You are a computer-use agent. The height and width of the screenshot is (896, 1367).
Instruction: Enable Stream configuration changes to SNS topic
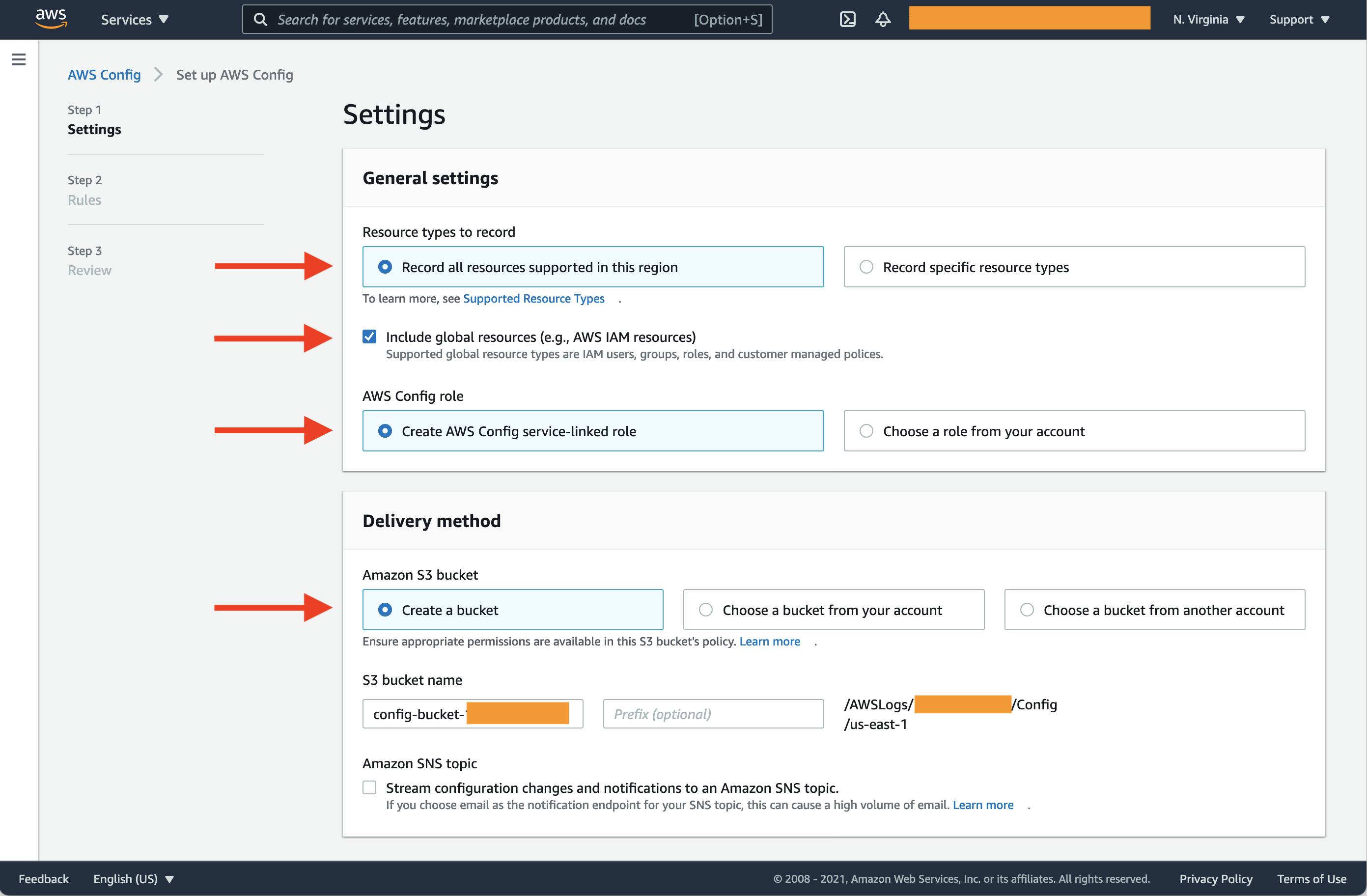coord(369,787)
